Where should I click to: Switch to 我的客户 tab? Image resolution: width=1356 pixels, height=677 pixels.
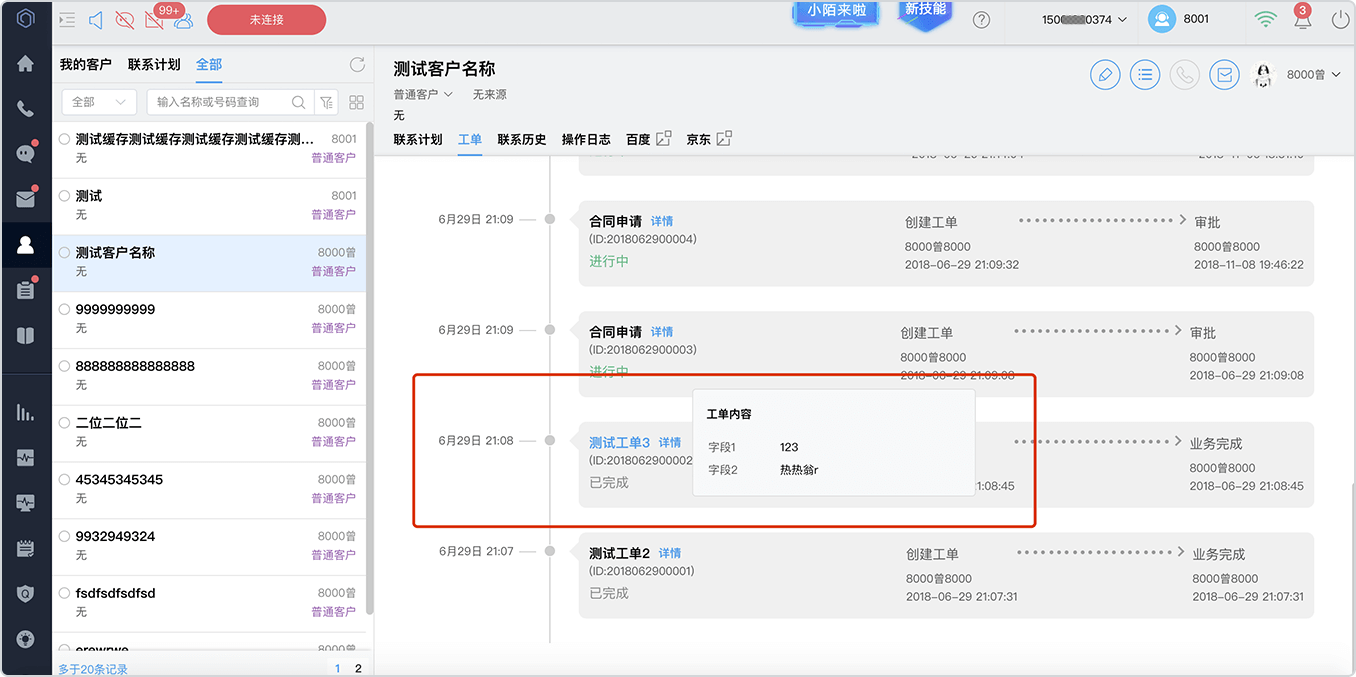pos(85,64)
